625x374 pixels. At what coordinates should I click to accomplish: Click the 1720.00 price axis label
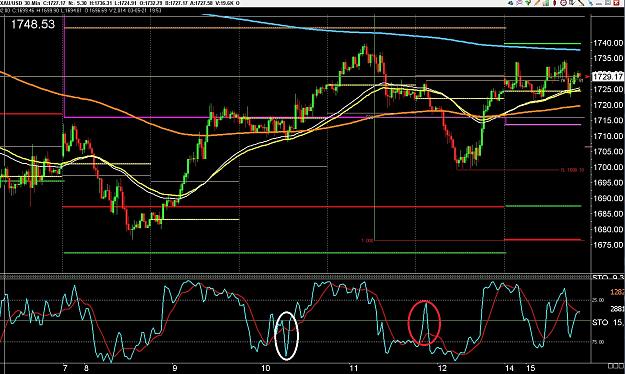click(608, 105)
